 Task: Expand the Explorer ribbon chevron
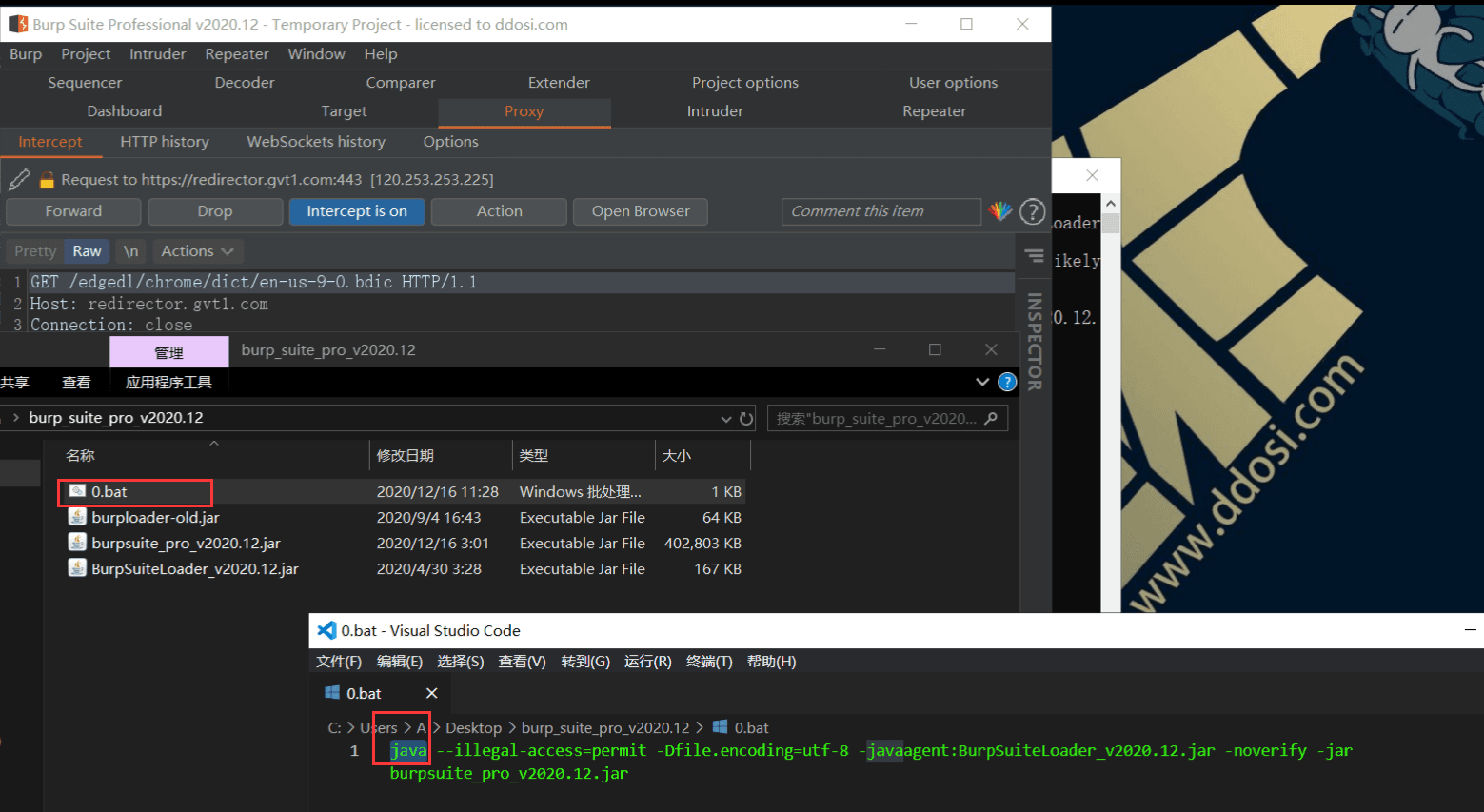tap(982, 382)
